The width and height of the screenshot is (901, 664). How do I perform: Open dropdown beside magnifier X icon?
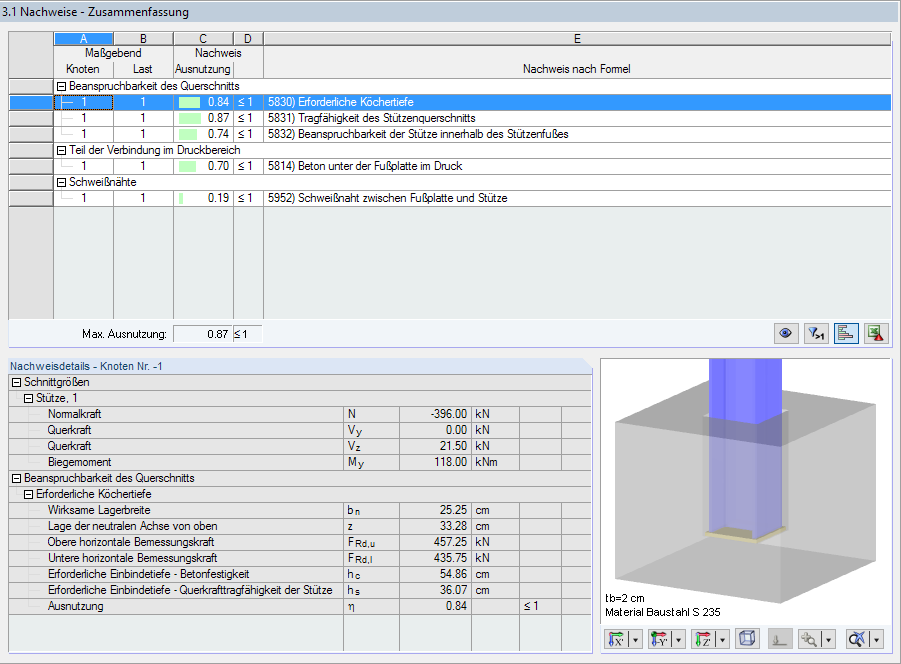[x=876, y=639]
